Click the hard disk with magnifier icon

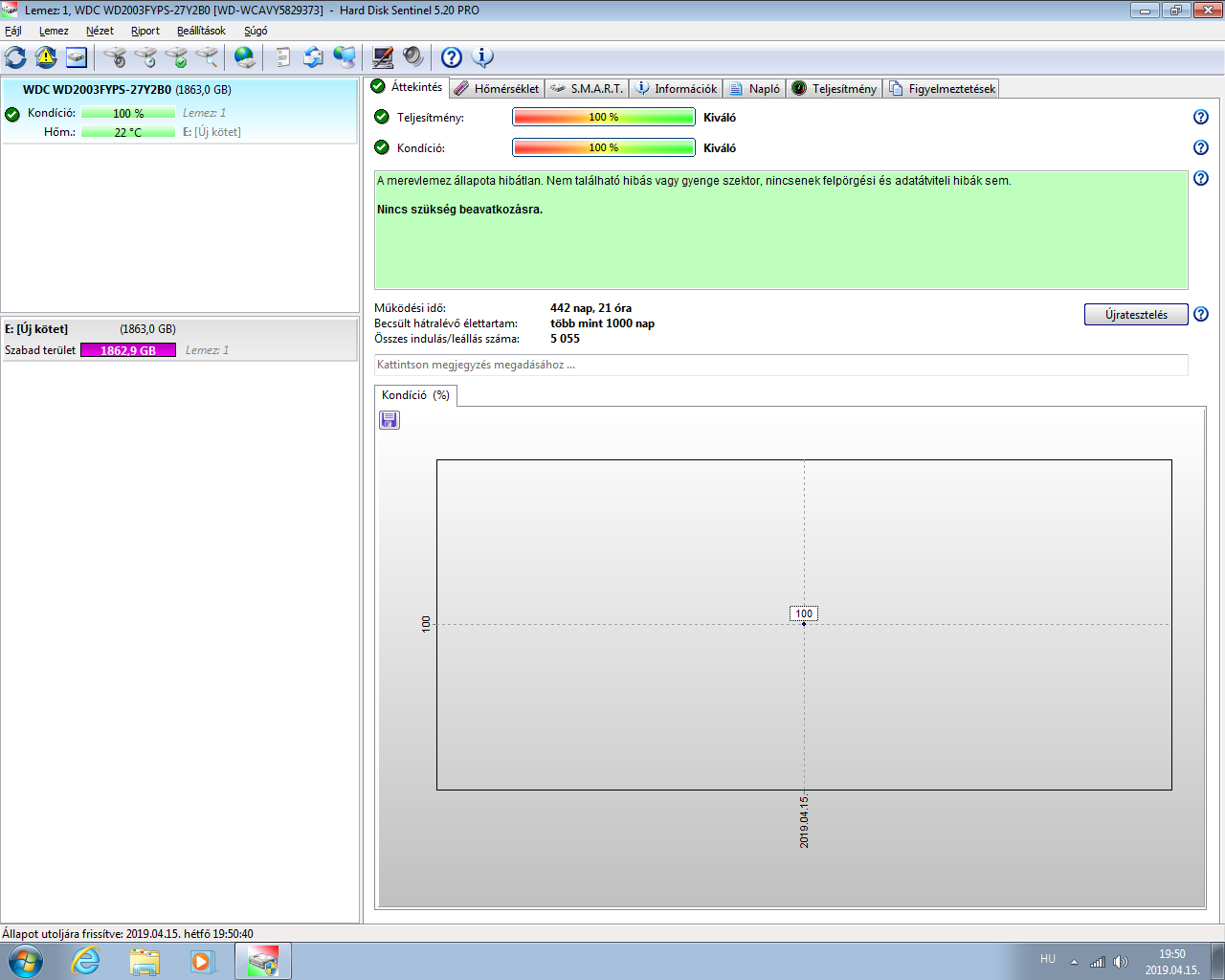tap(207, 57)
